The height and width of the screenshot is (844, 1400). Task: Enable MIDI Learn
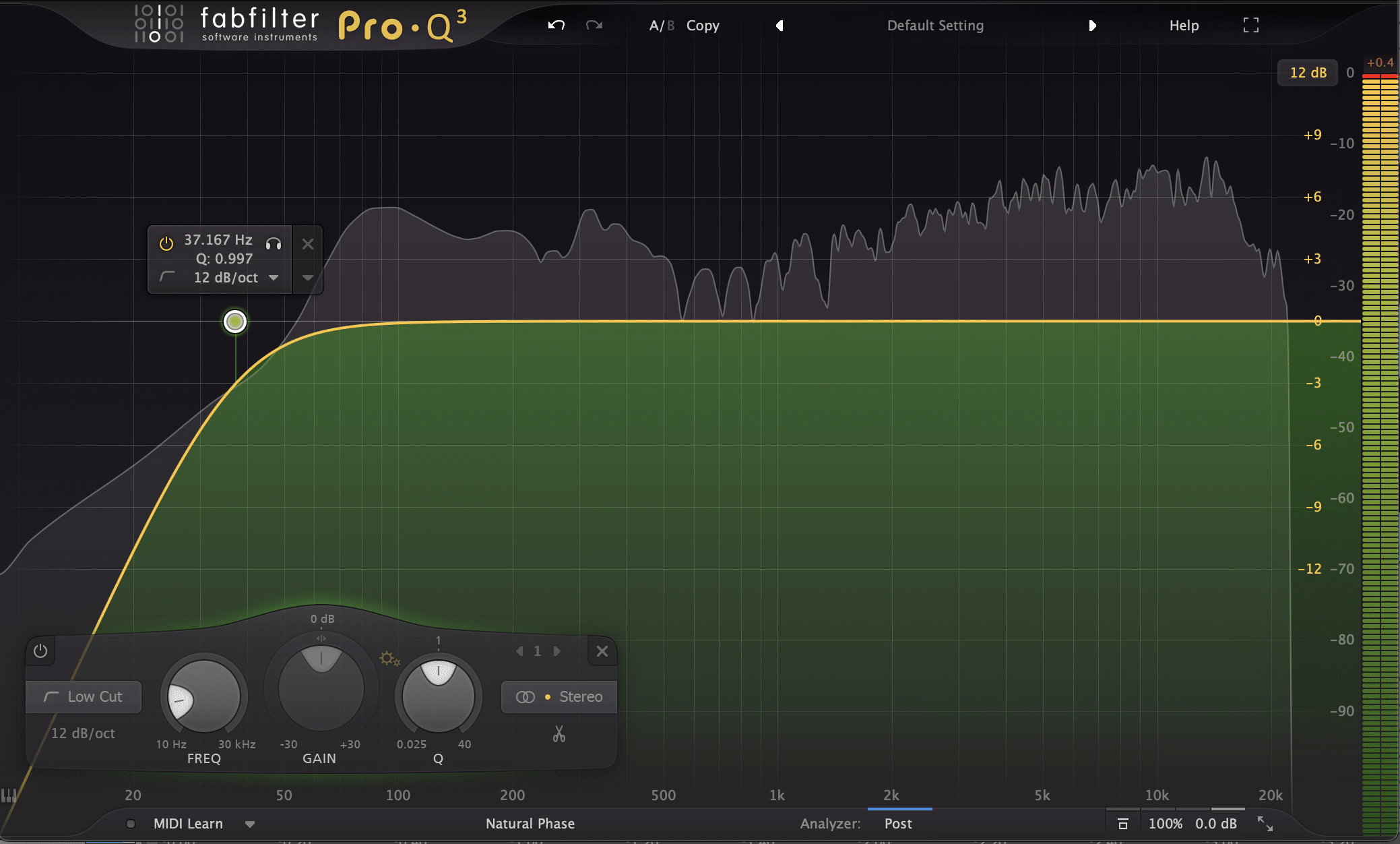point(188,824)
